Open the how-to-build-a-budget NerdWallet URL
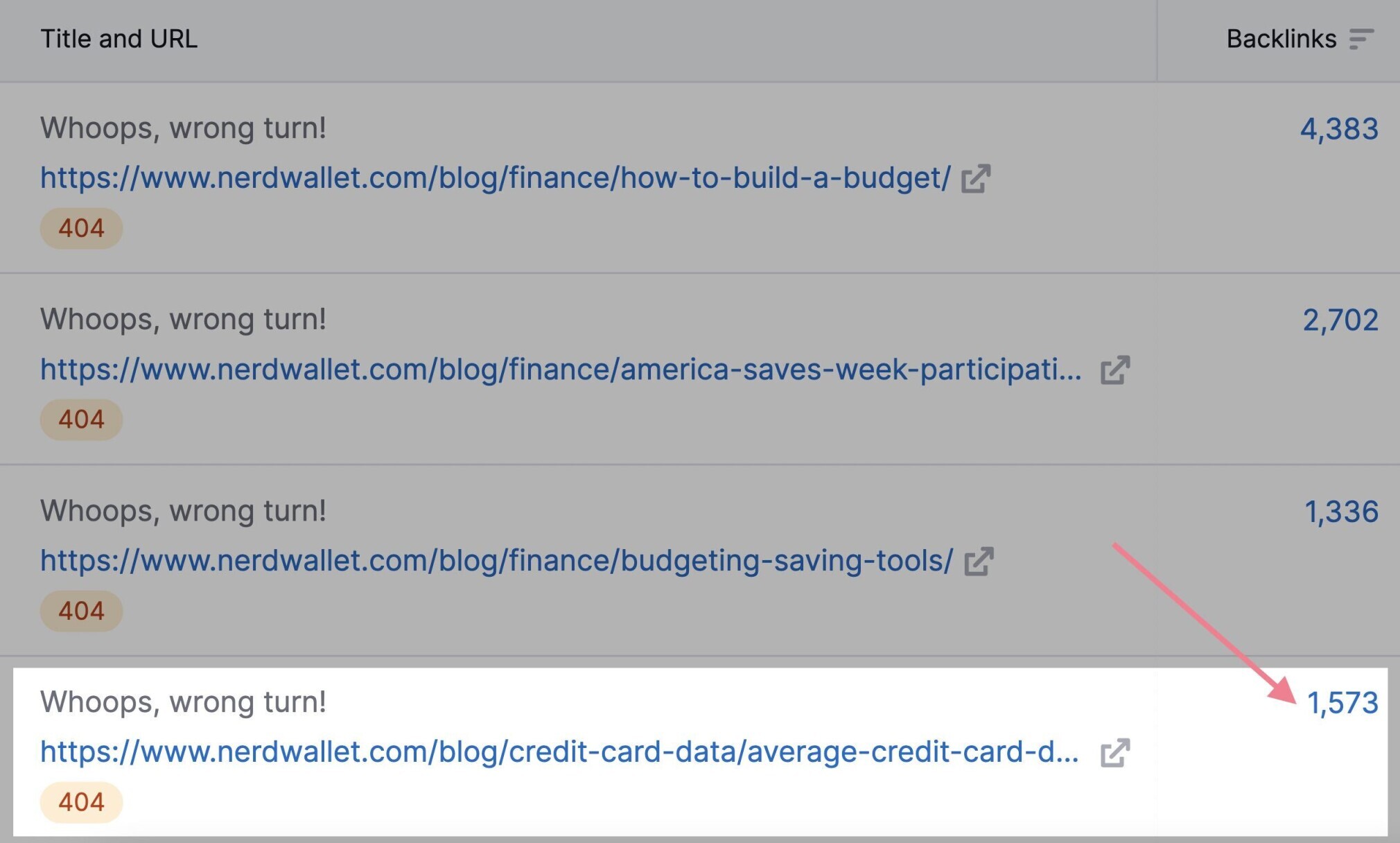The width and height of the screenshot is (1400, 843). point(495,178)
